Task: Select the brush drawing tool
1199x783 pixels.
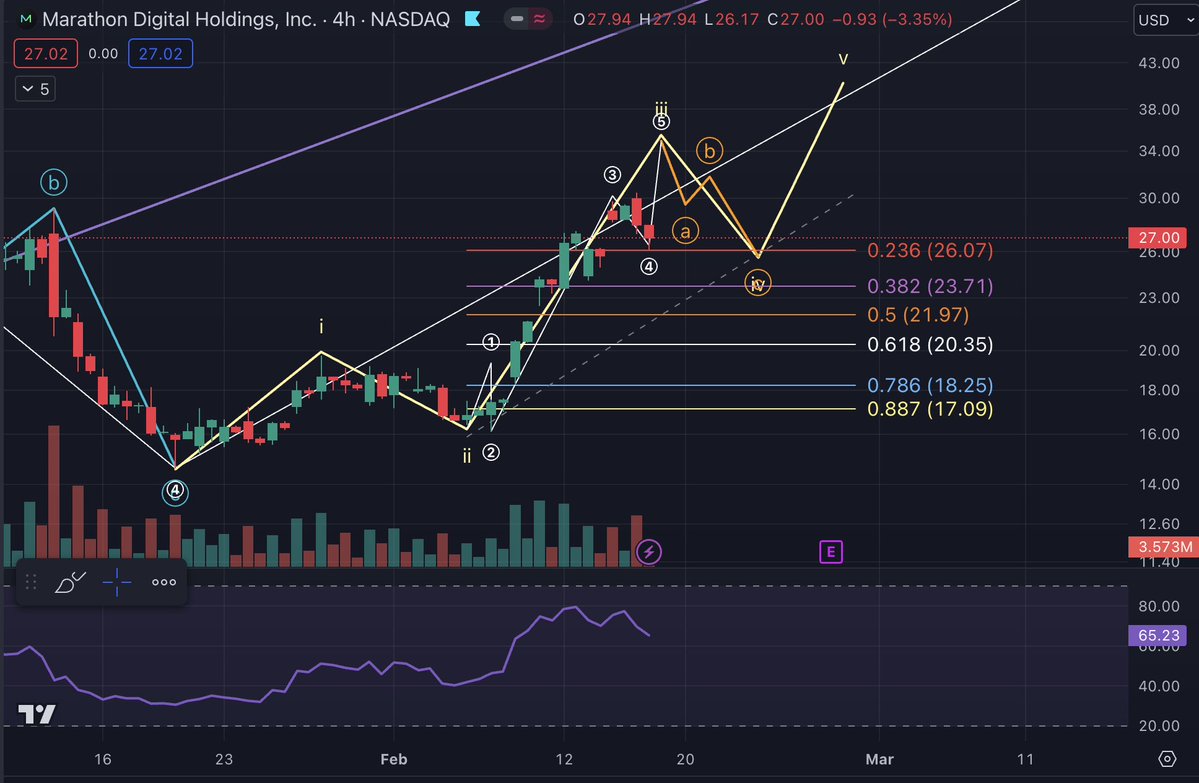Action: click(x=70, y=583)
